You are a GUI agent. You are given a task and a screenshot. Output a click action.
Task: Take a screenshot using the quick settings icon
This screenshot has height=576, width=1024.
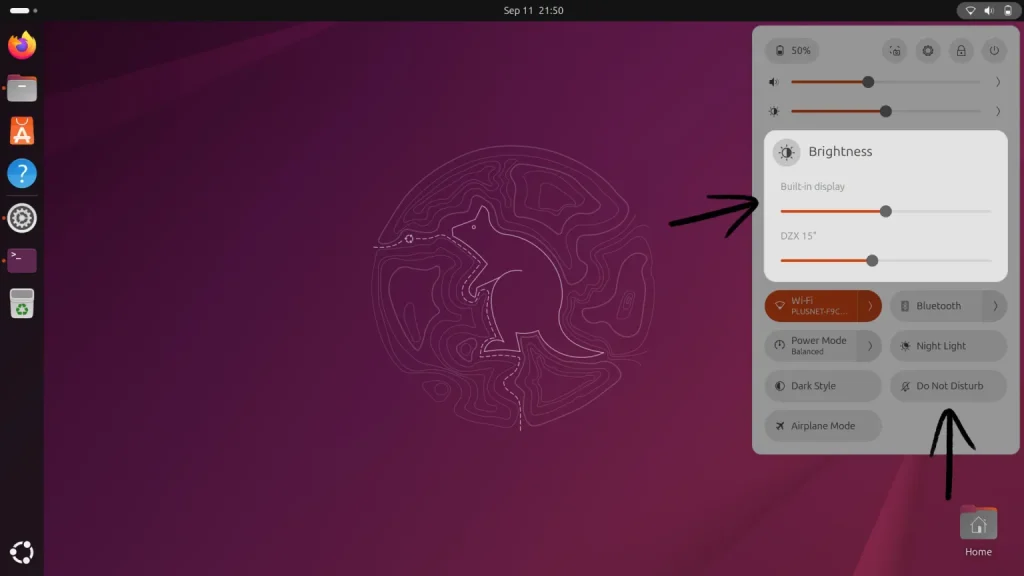pos(895,50)
